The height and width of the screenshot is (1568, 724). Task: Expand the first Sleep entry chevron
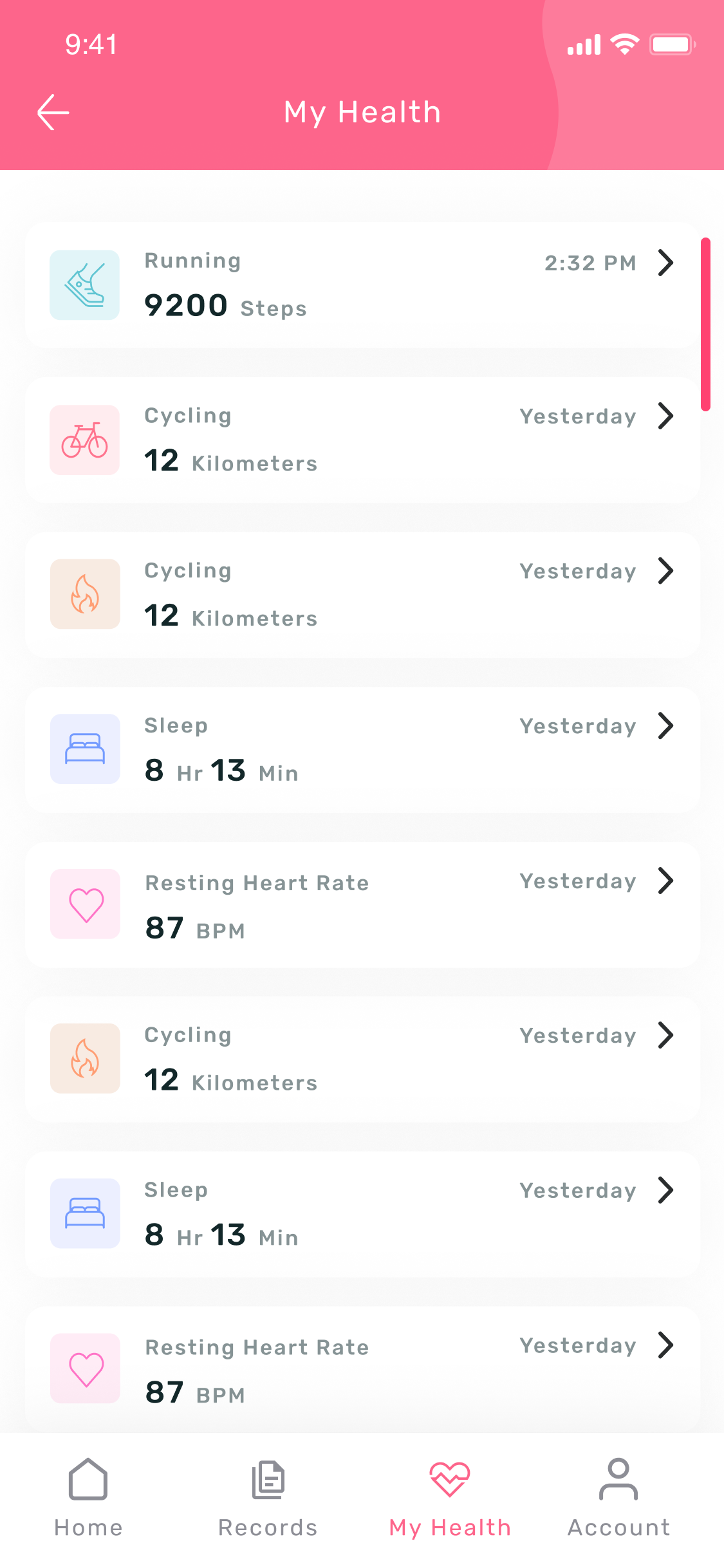[666, 725]
